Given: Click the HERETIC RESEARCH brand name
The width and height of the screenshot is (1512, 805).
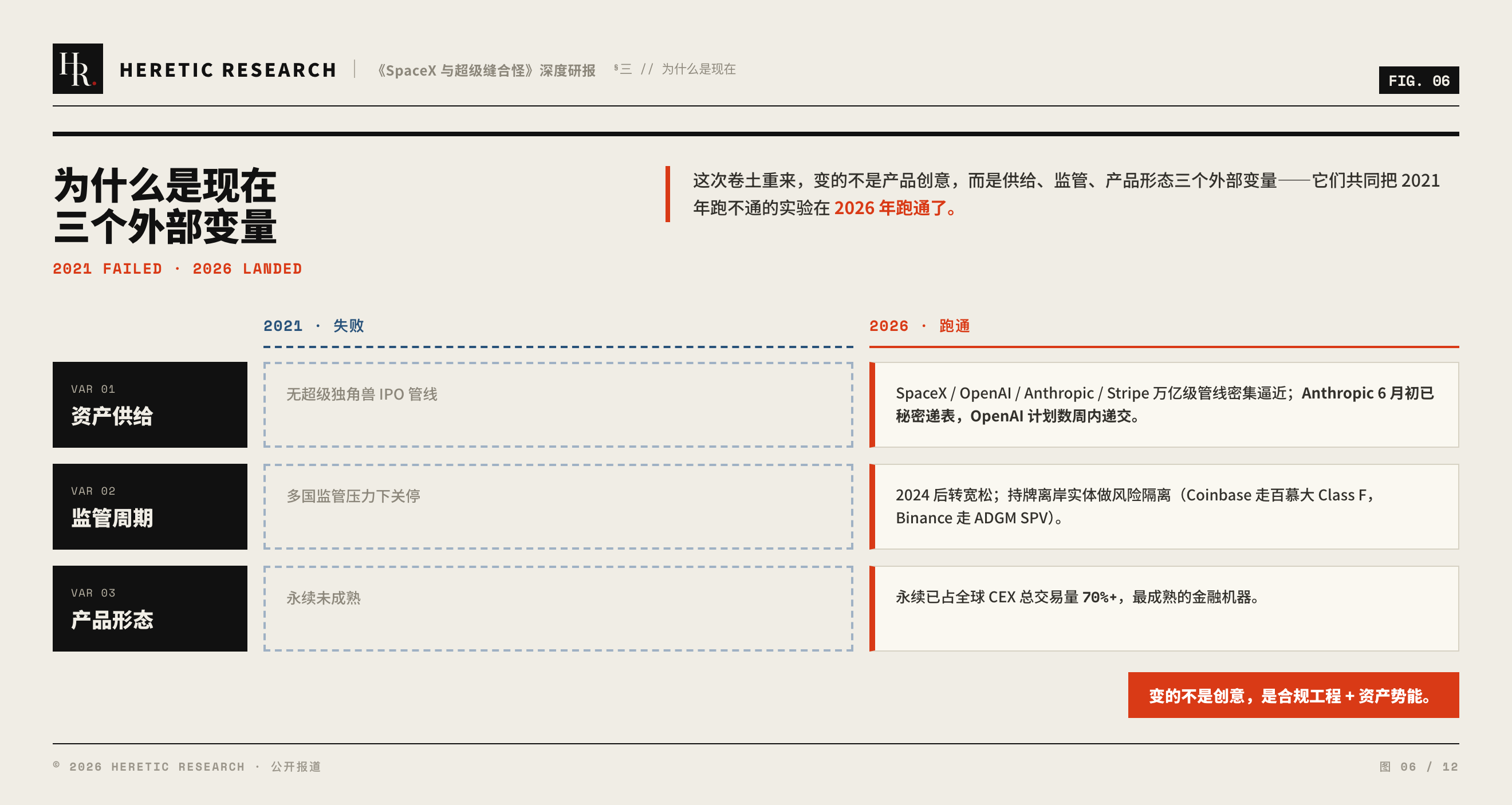Looking at the screenshot, I should [229, 70].
